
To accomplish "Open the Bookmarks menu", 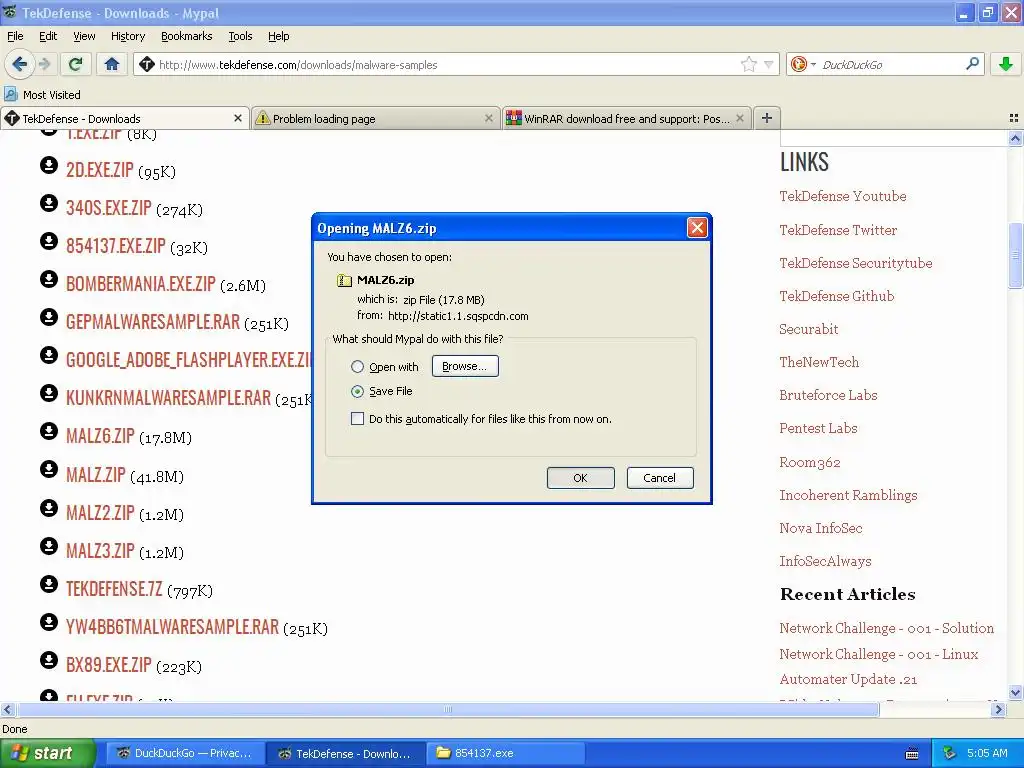I will pos(186,36).
